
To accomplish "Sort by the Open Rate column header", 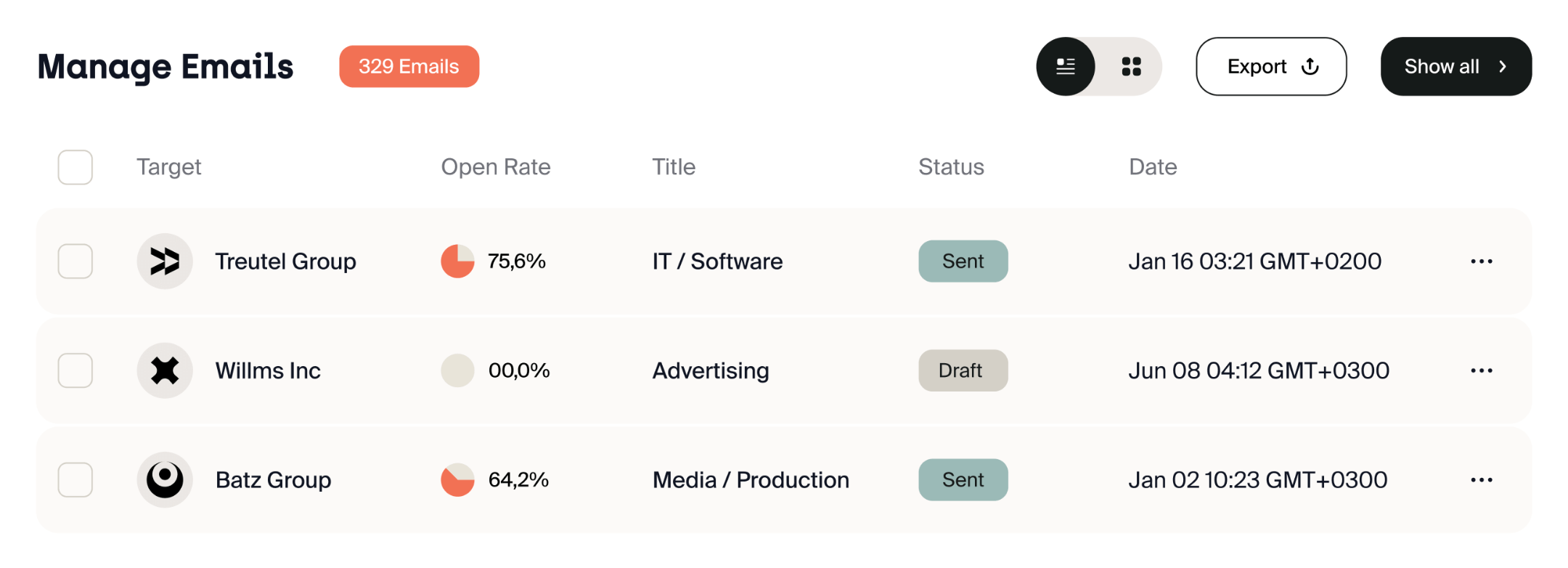I will [496, 167].
